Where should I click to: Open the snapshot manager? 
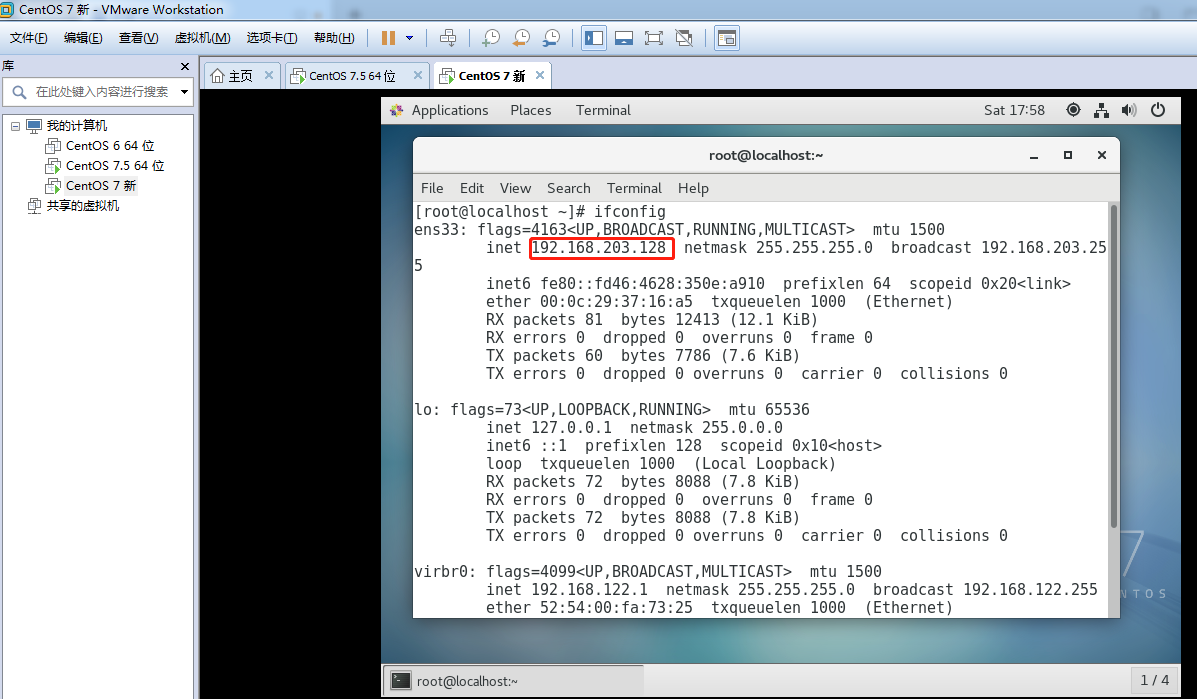(x=551, y=38)
